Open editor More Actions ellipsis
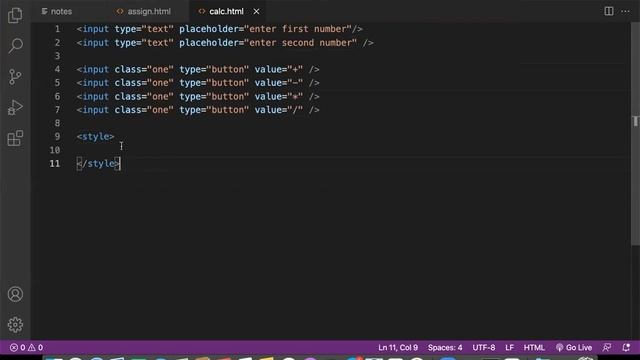 pos(625,11)
